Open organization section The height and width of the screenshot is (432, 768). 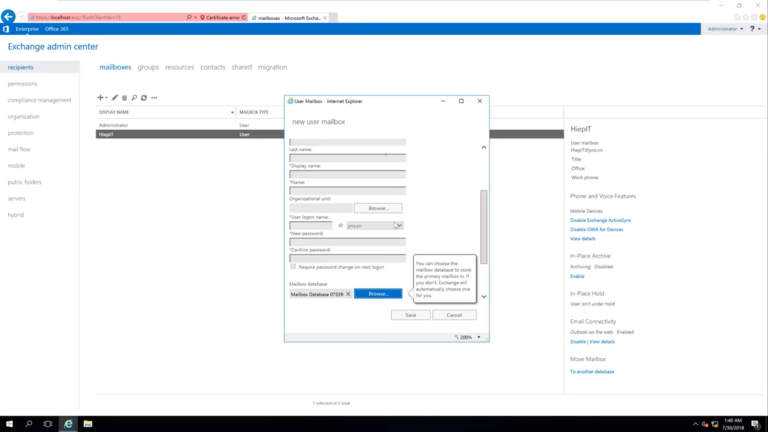point(23,117)
